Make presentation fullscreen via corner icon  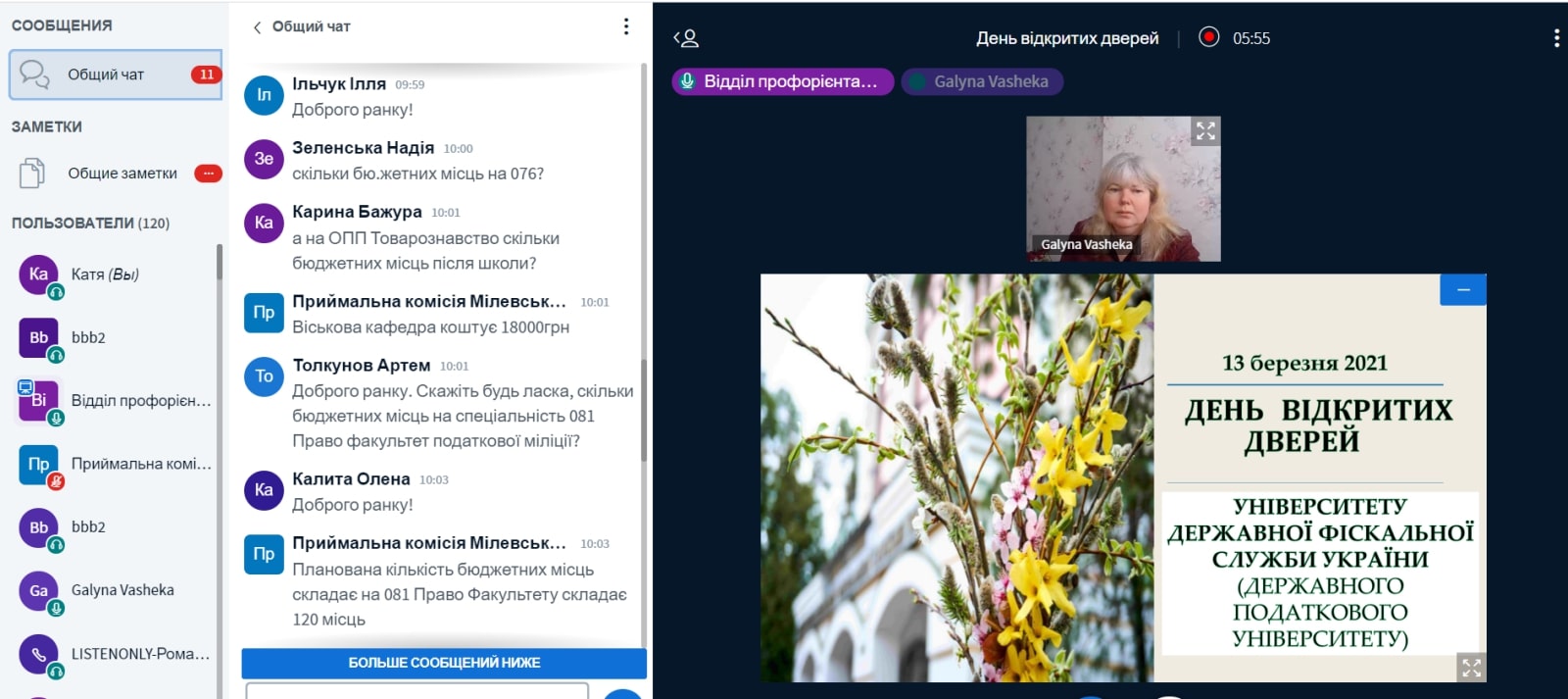coord(1471,668)
